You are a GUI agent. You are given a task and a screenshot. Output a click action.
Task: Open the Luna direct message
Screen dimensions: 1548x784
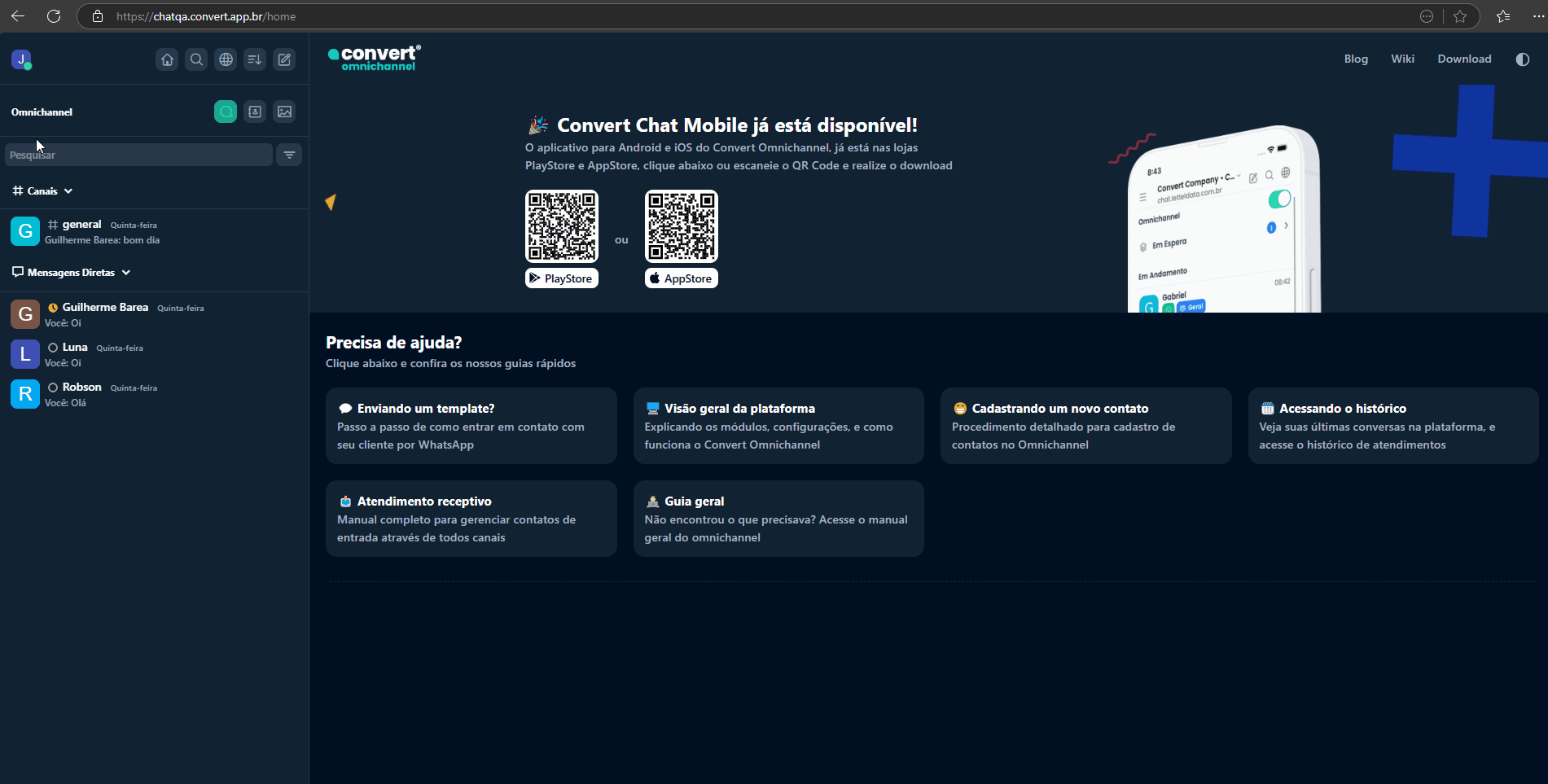pos(155,355)
